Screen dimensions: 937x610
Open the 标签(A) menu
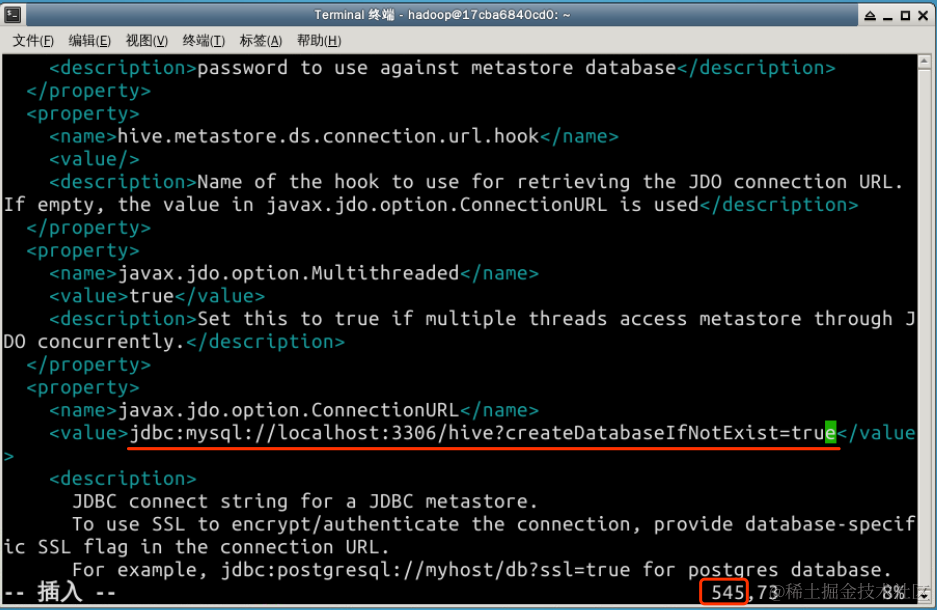click(261, 41)
